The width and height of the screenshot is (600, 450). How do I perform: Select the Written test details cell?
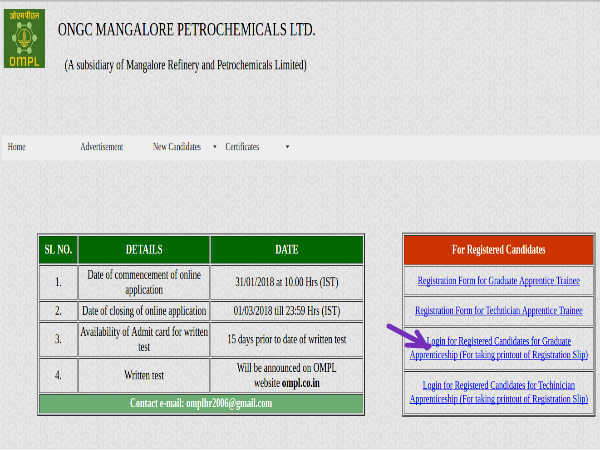click(144, 375)
